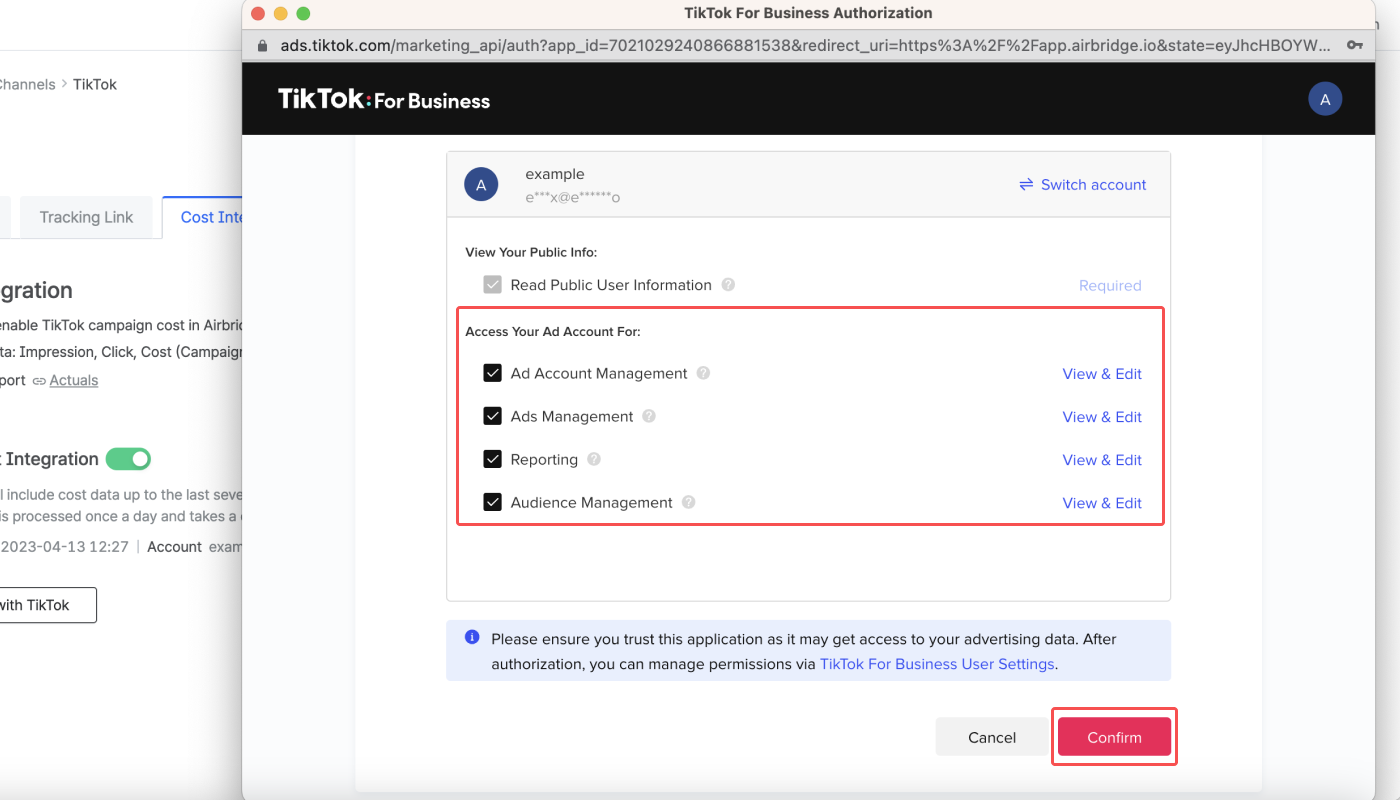This screenshot has width=1400, height=800.
Task: Click the TikTok For Business logo
Action: point(384,99)
